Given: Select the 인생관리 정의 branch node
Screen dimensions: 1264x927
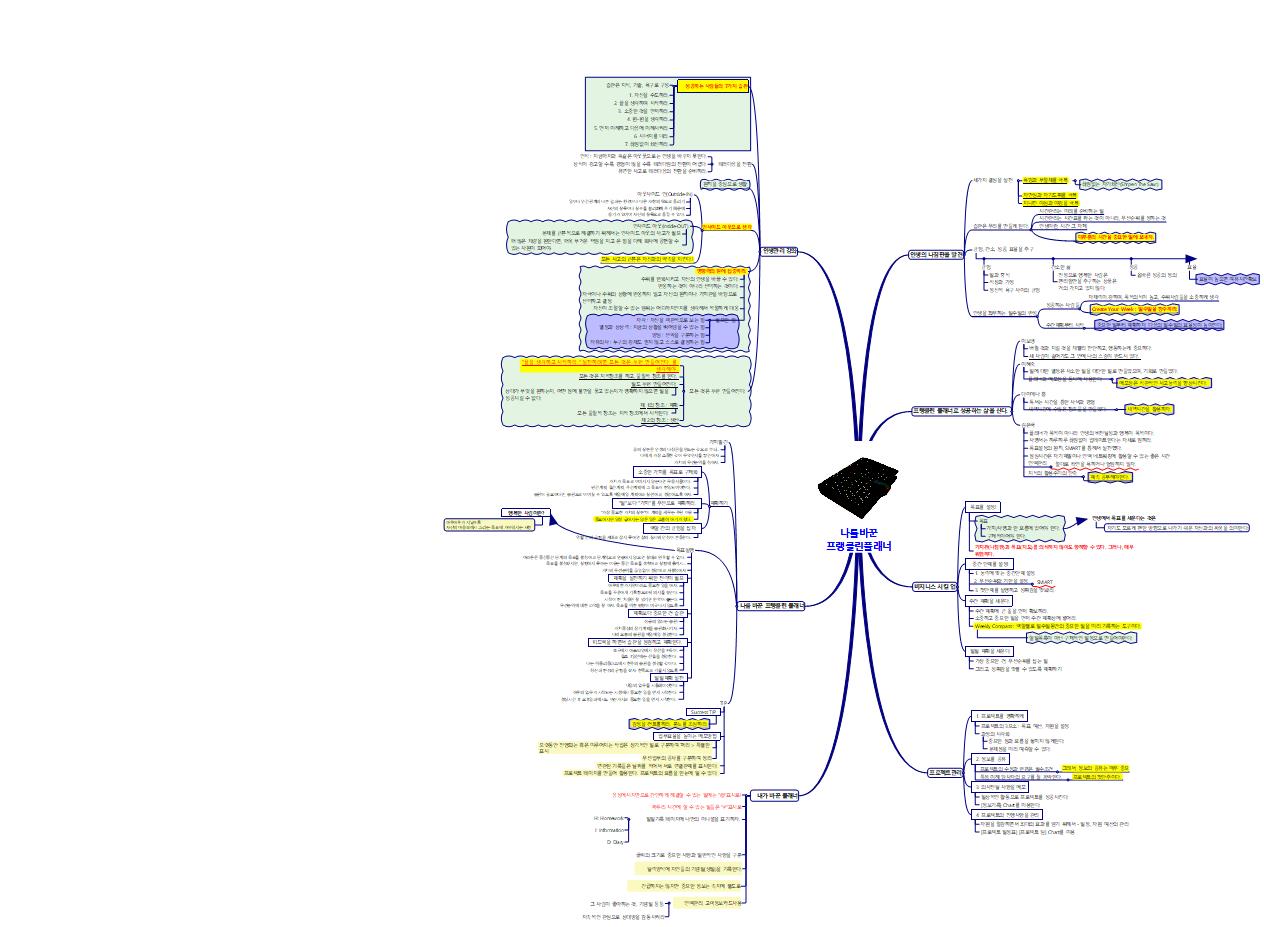Looking at the screenshot, I should point(779,251).
